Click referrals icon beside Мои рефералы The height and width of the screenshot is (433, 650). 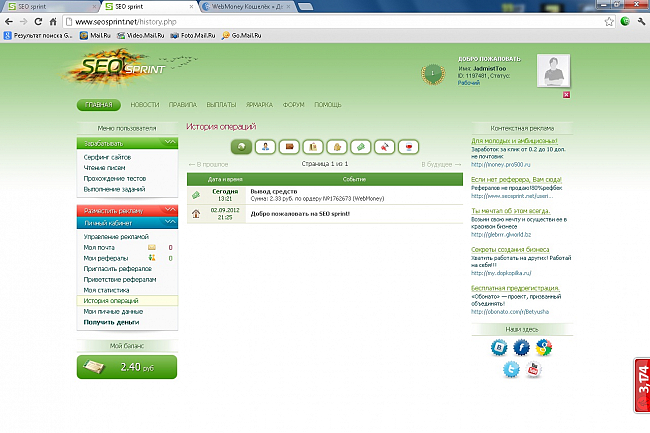click(152, 258)
